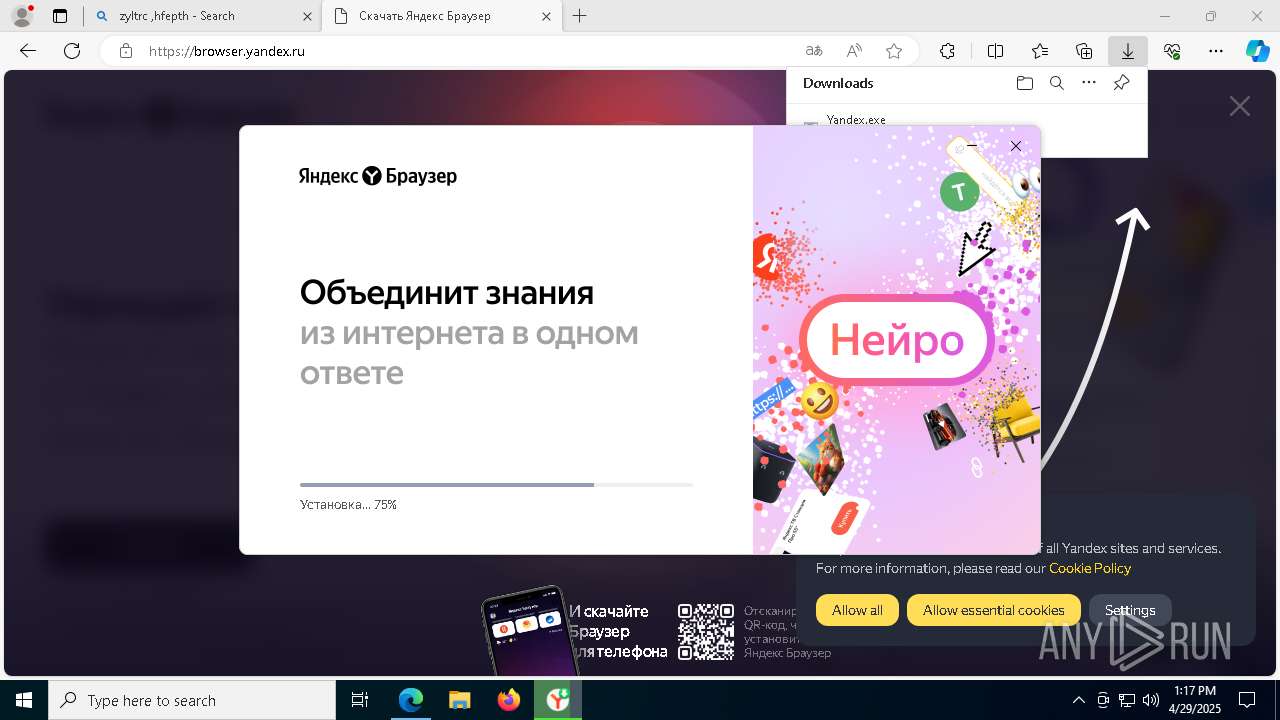This screenshot has width=1280, height=720.
Task: Open more options in Downloads panel
Action: [x=1089, y=83]
